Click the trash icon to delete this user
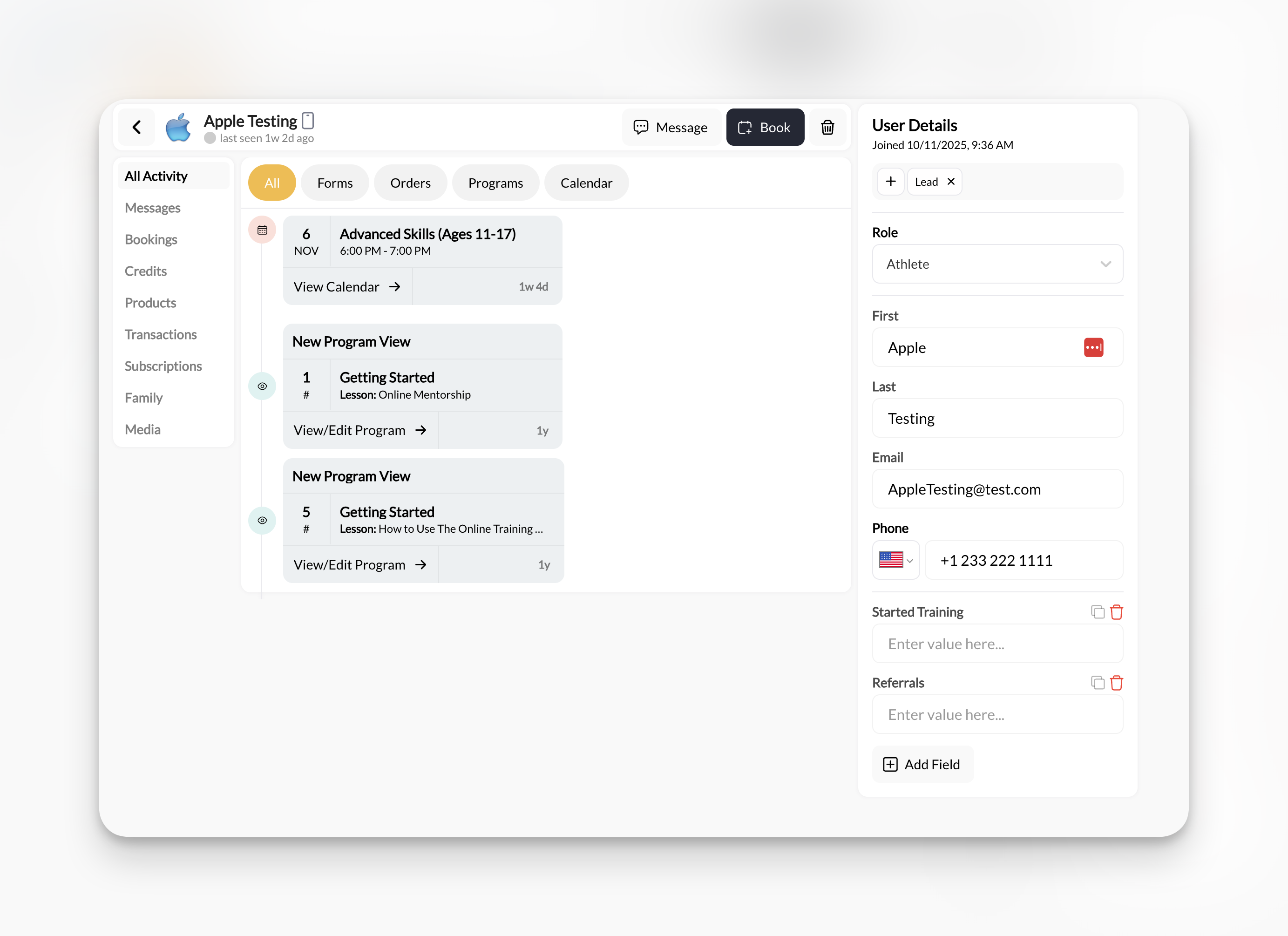Screen dimensions: 1288x936 point(827,127)
